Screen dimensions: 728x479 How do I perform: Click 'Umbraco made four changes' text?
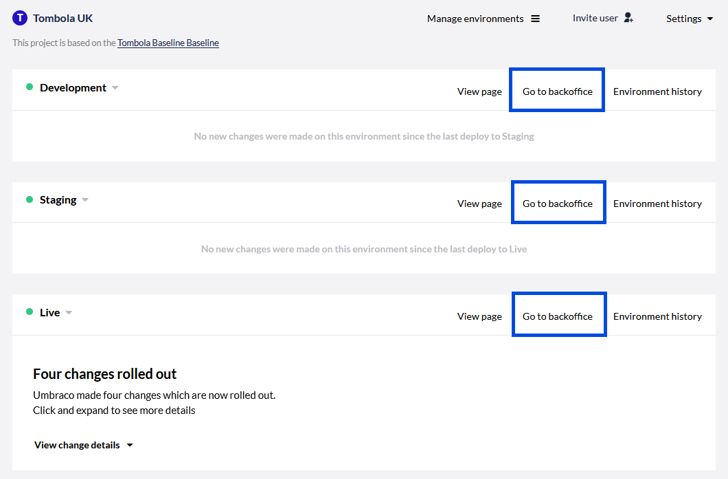(154, 395)
